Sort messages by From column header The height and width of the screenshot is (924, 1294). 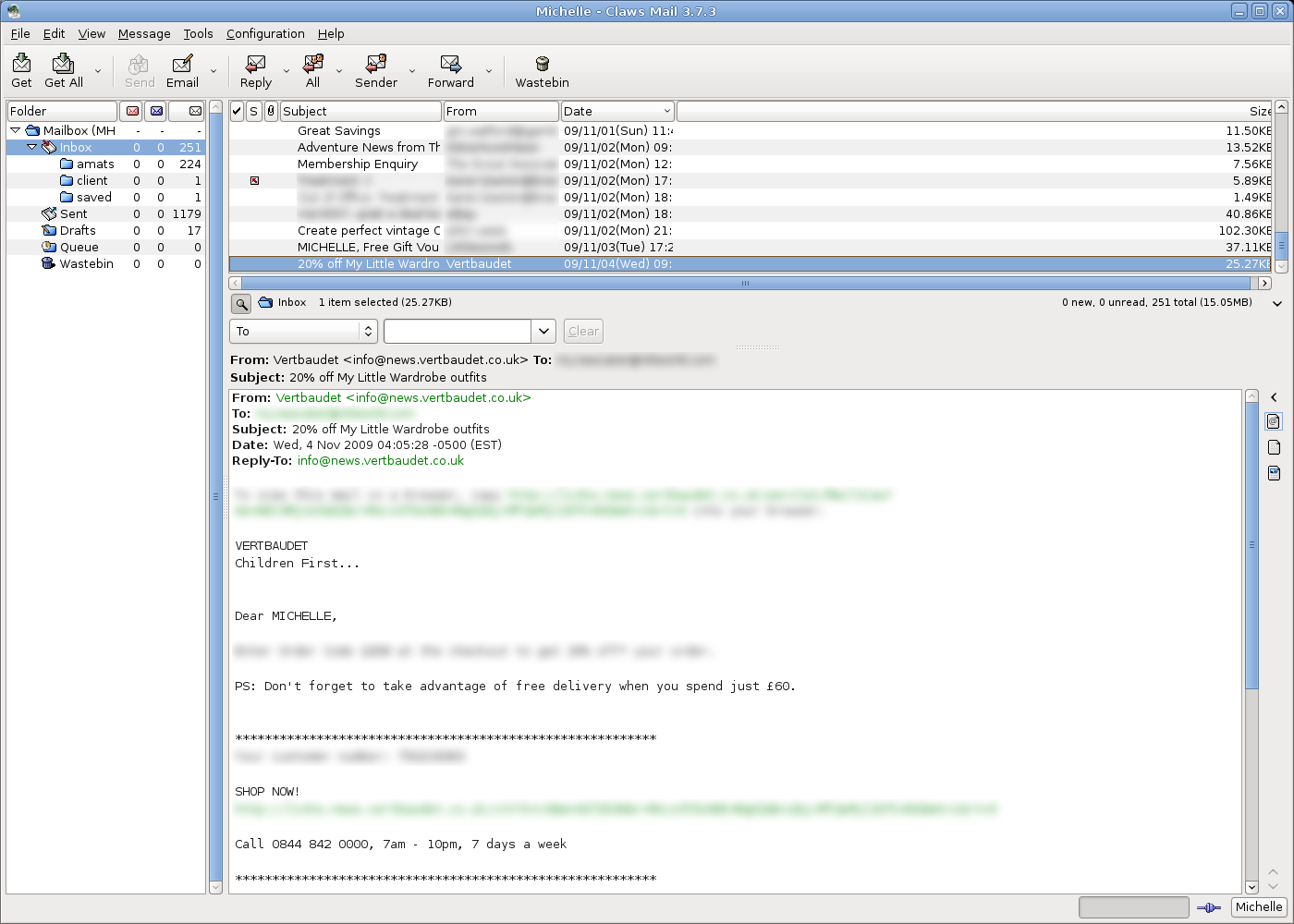[501, 111]
